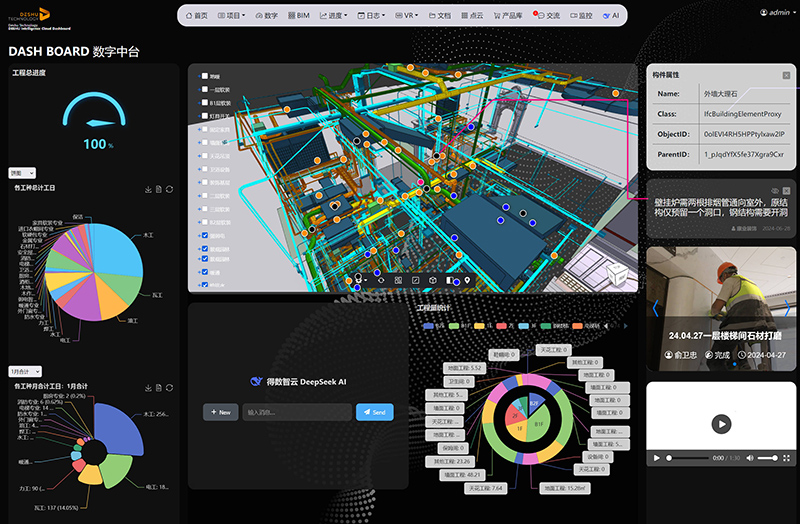Viewport: 800px width, 524px height.
Task: Download the 各工种总计工日 pie chart
Action: 148,189
